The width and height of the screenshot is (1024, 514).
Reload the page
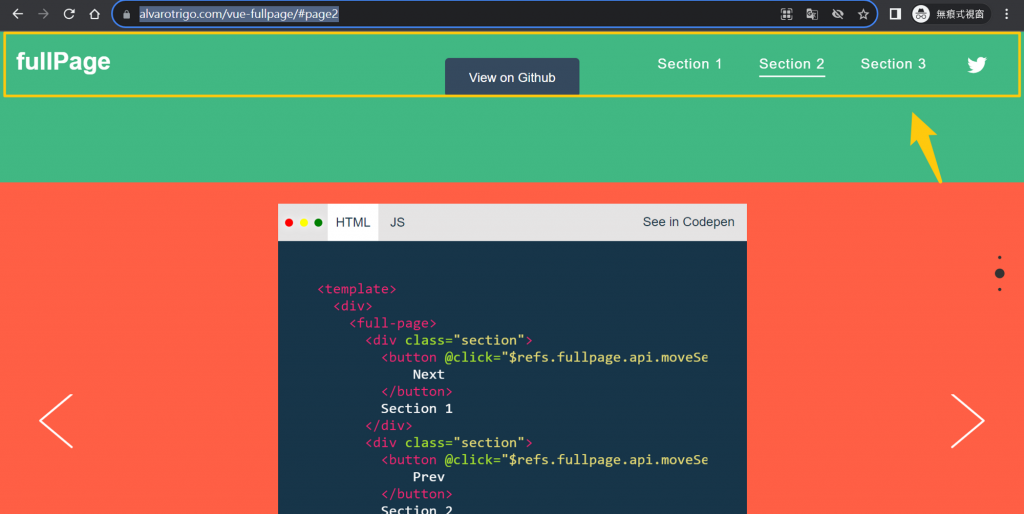(x=69, y=14)
